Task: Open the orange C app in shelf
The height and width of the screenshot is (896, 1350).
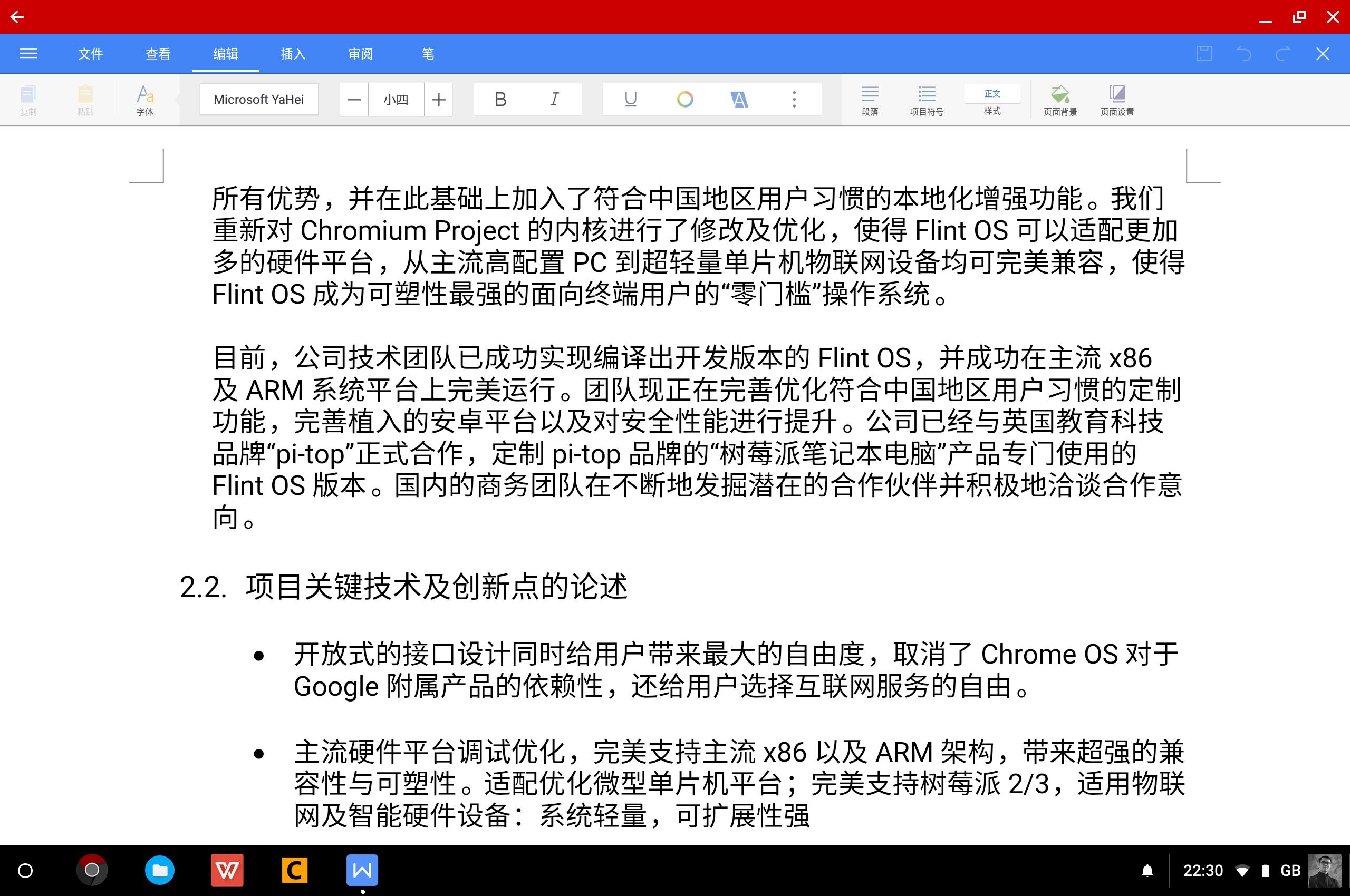Action: pos(295,870)
